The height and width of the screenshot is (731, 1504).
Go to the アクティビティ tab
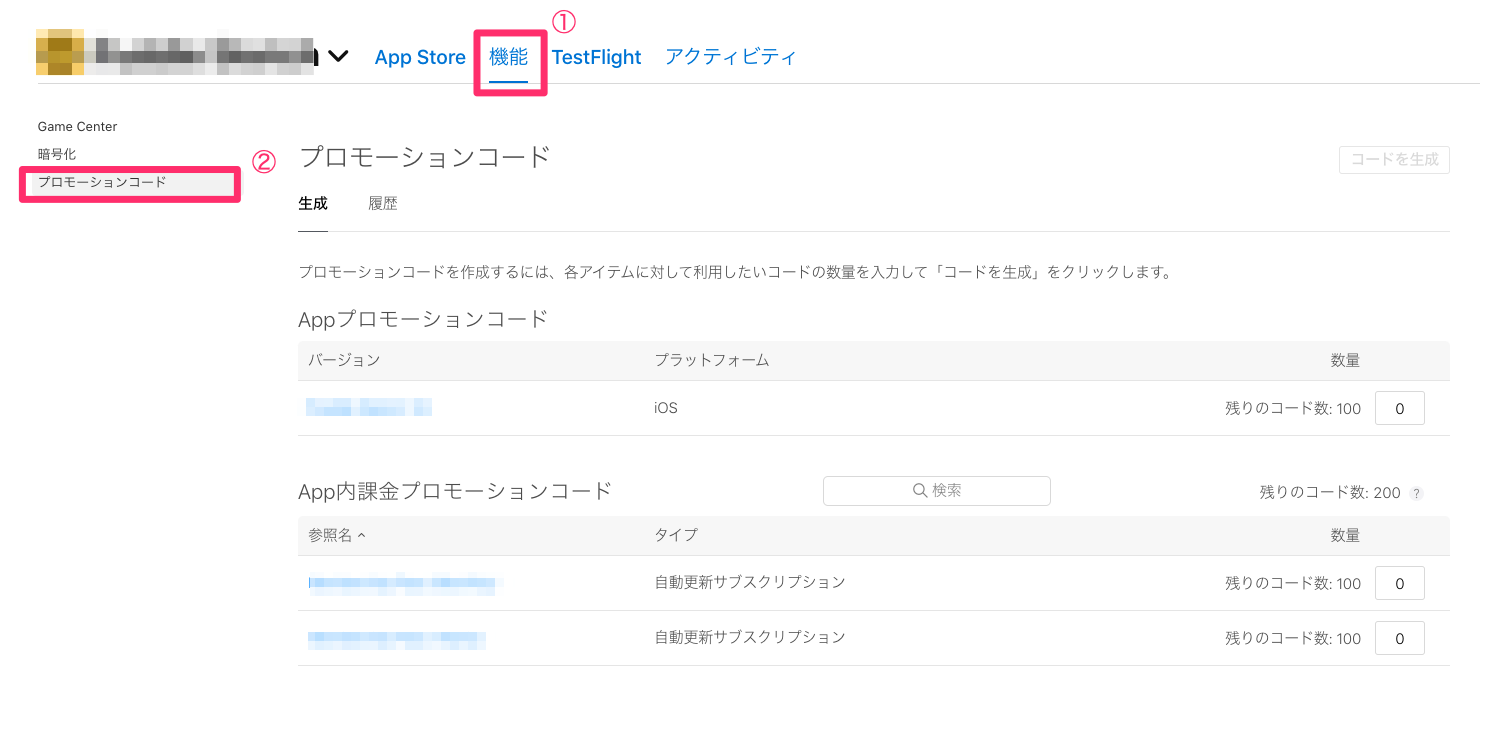click(x=730, y=57)
